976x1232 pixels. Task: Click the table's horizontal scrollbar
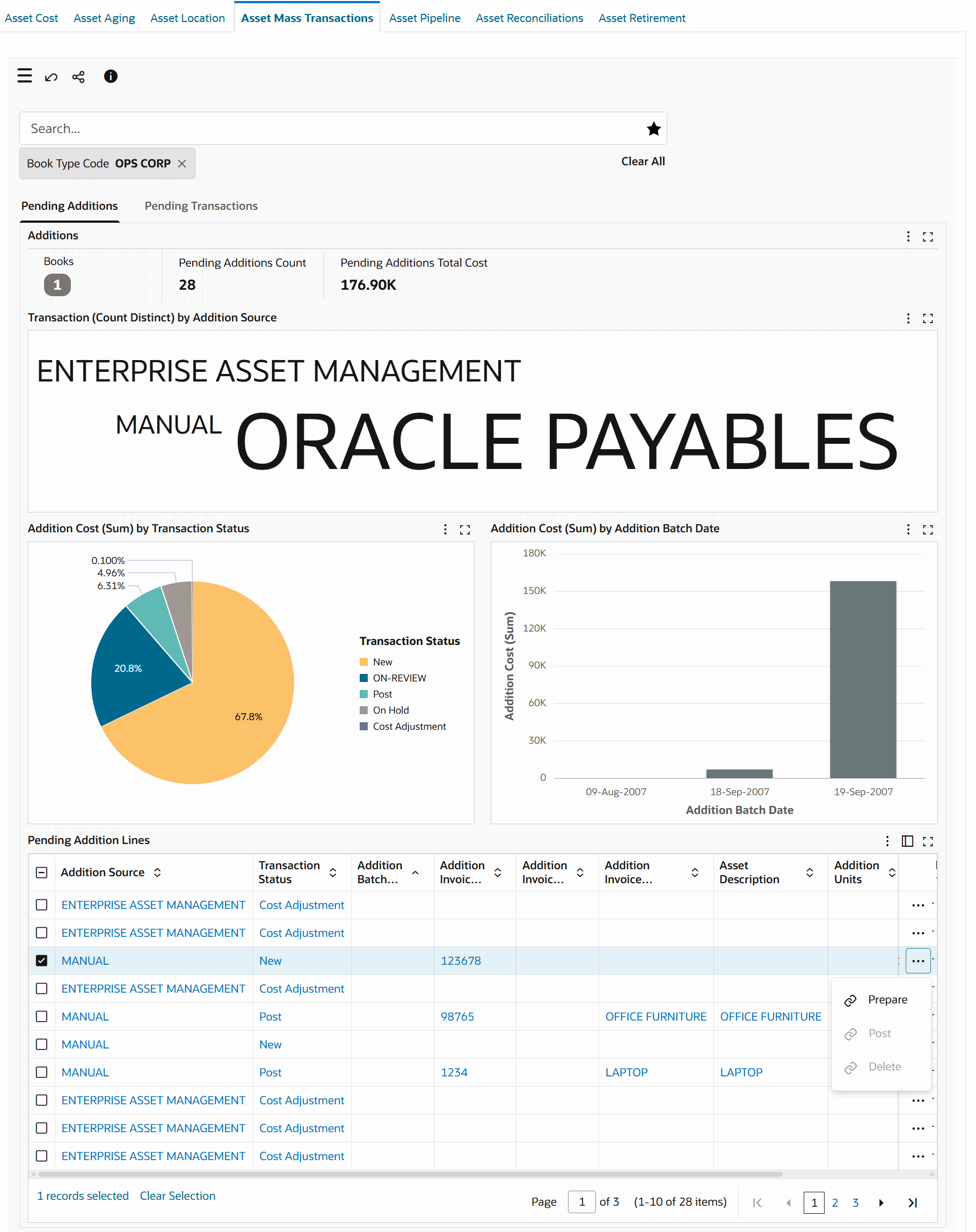[x=410, y=1175]
